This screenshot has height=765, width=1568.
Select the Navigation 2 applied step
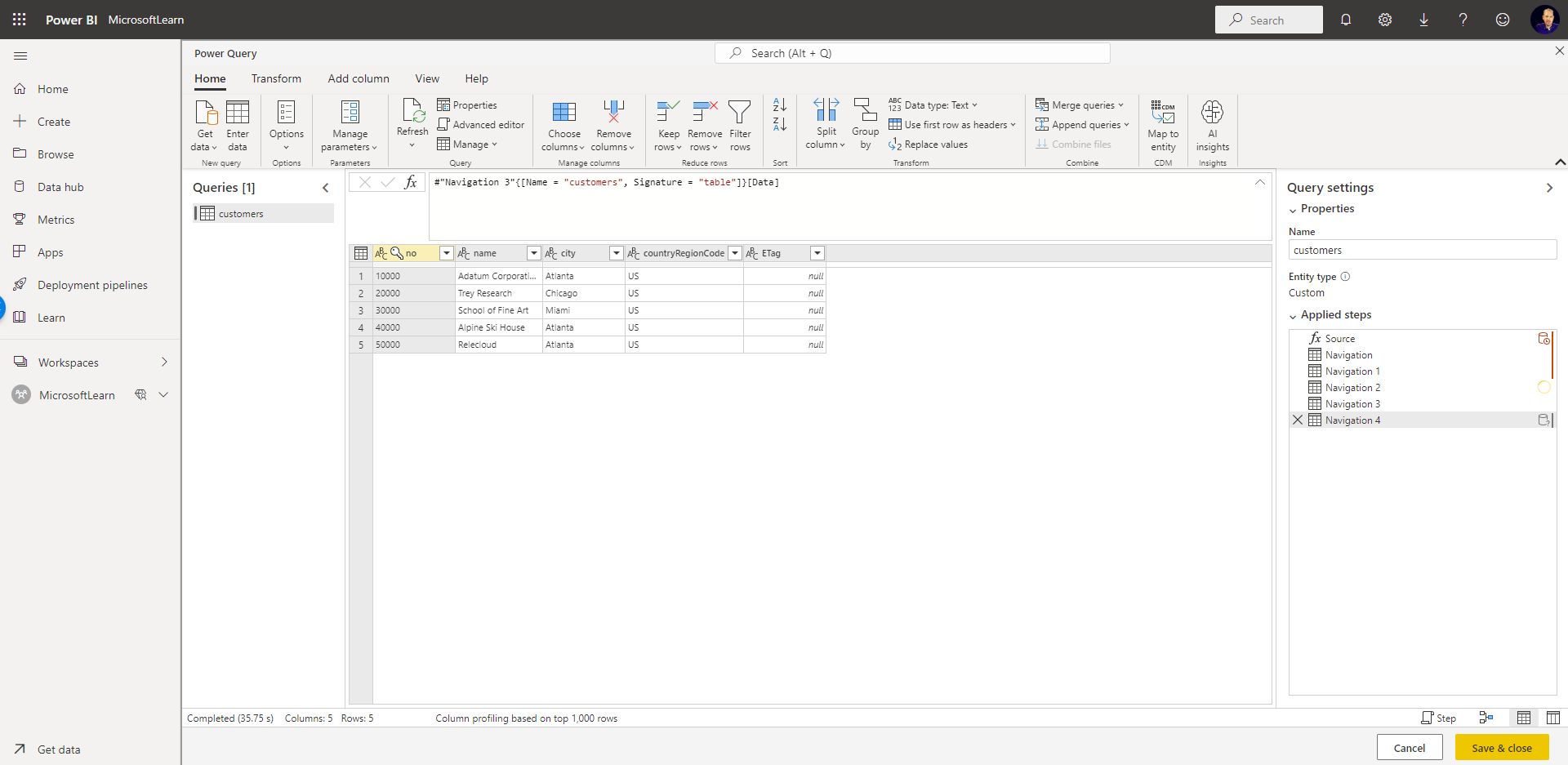[x=1423, y=387]
